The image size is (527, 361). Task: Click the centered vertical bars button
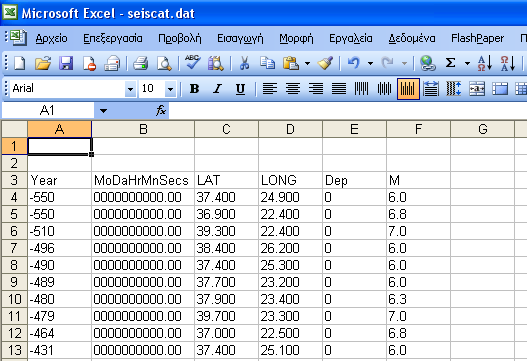point(384,89)
